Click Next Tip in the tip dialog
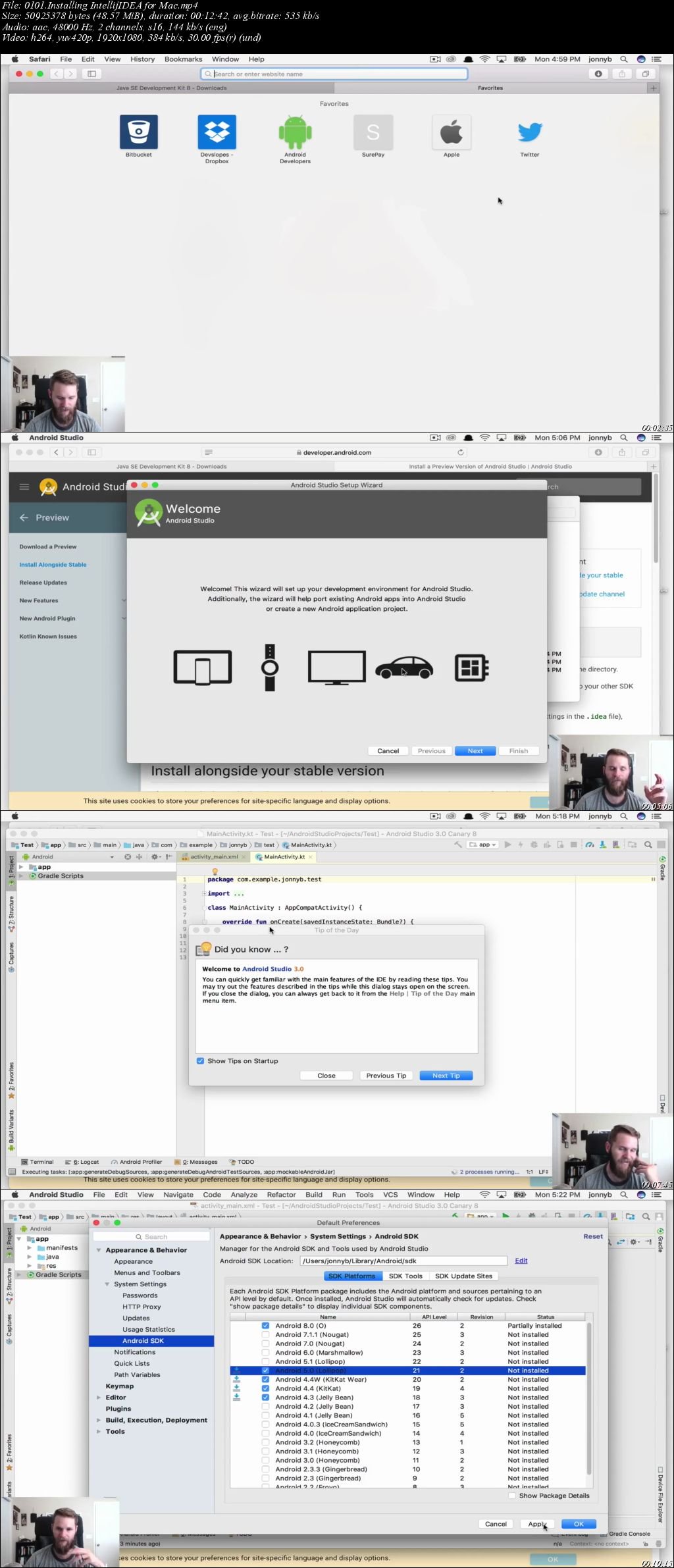 coord(446,1076)
